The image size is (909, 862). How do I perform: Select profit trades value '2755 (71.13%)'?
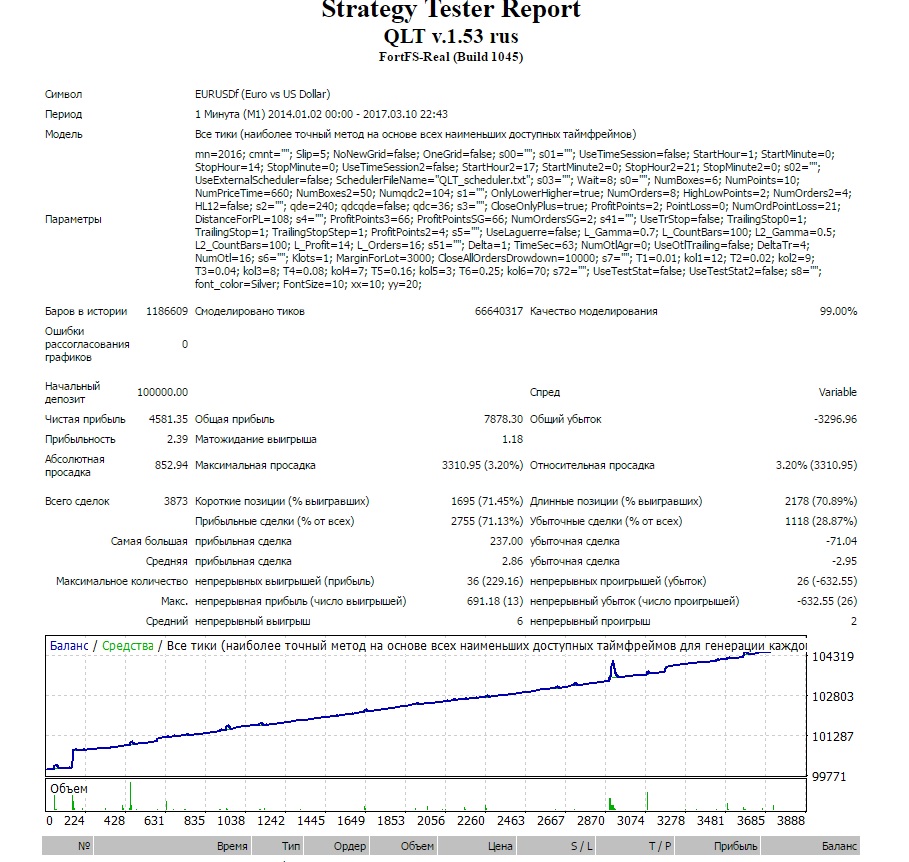tap(487, 521)
